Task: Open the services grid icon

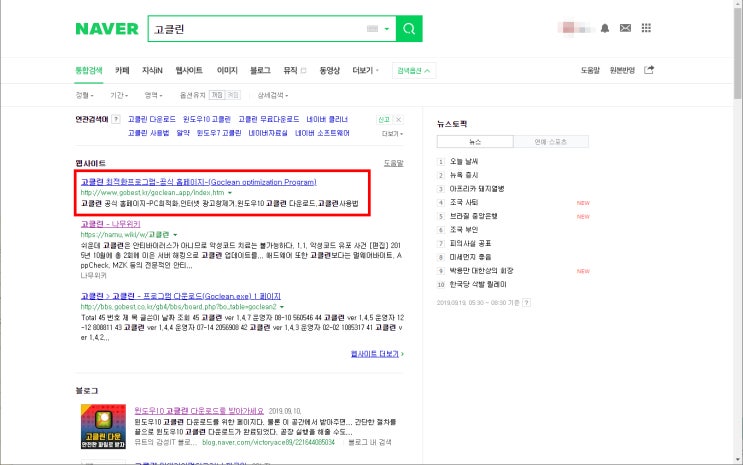Action: click(x=646, y=28)
